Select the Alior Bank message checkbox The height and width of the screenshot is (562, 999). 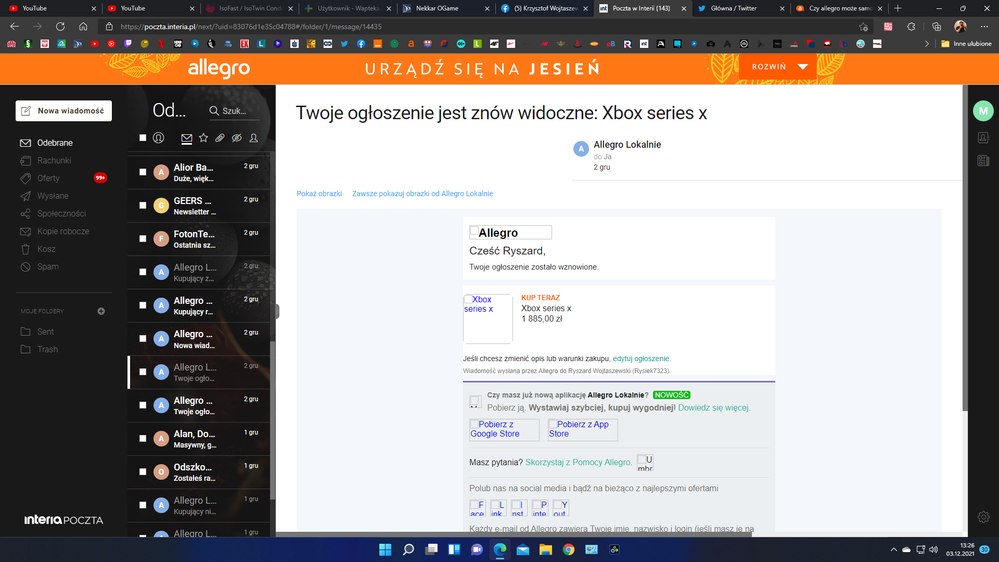click(x=143, y=172)
